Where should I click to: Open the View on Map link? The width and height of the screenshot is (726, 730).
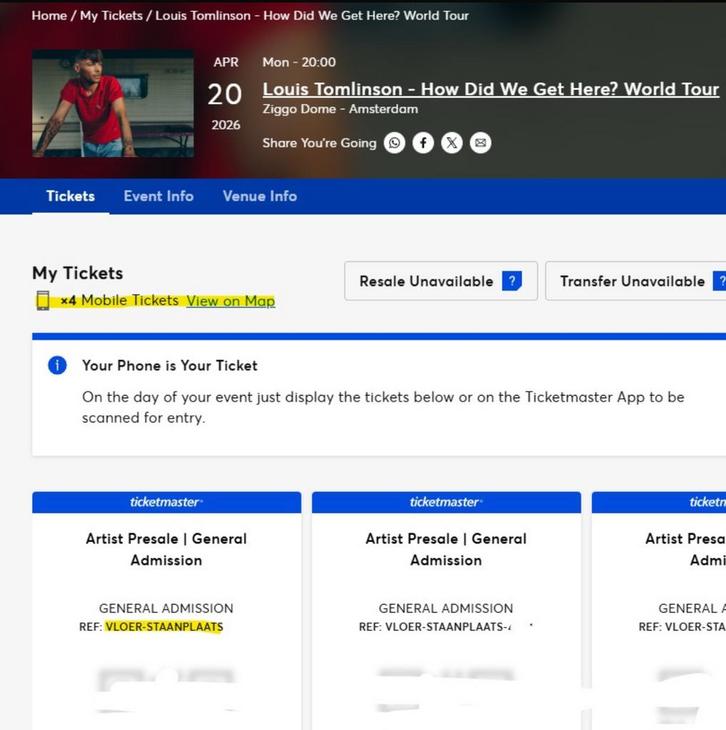coord(230,300)
